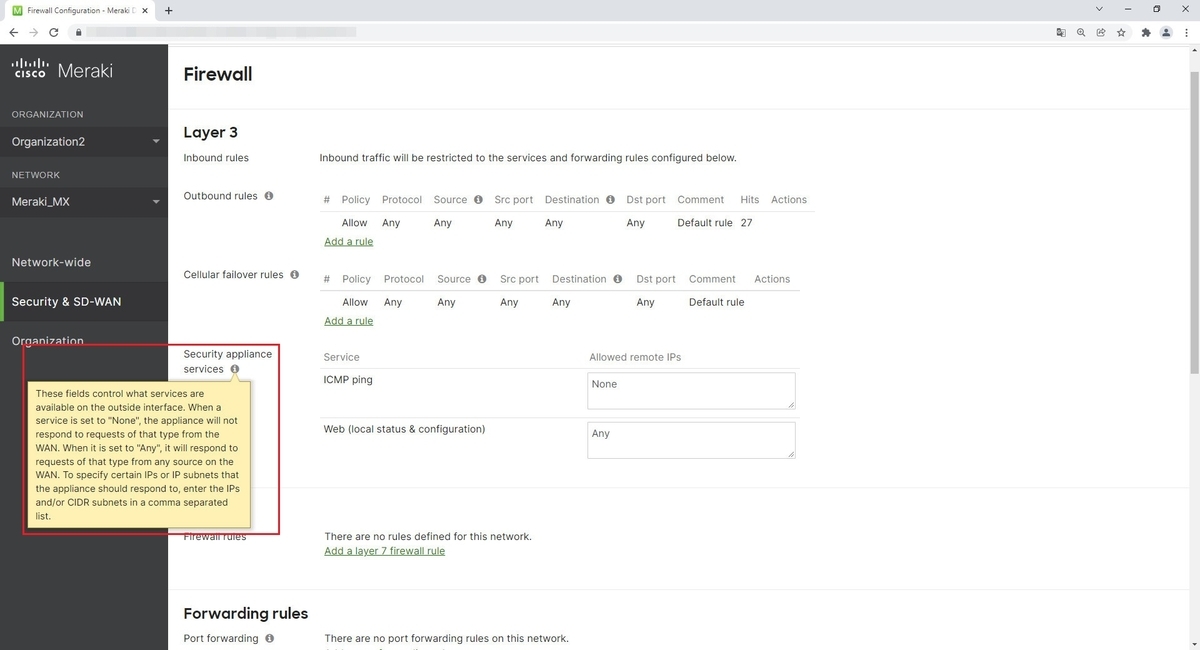
Task: Open Chrome's three-dot menu
Action: point(1186,32)
